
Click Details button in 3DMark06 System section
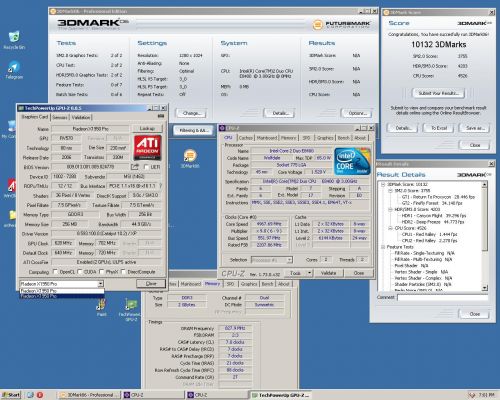pos(279,113)
